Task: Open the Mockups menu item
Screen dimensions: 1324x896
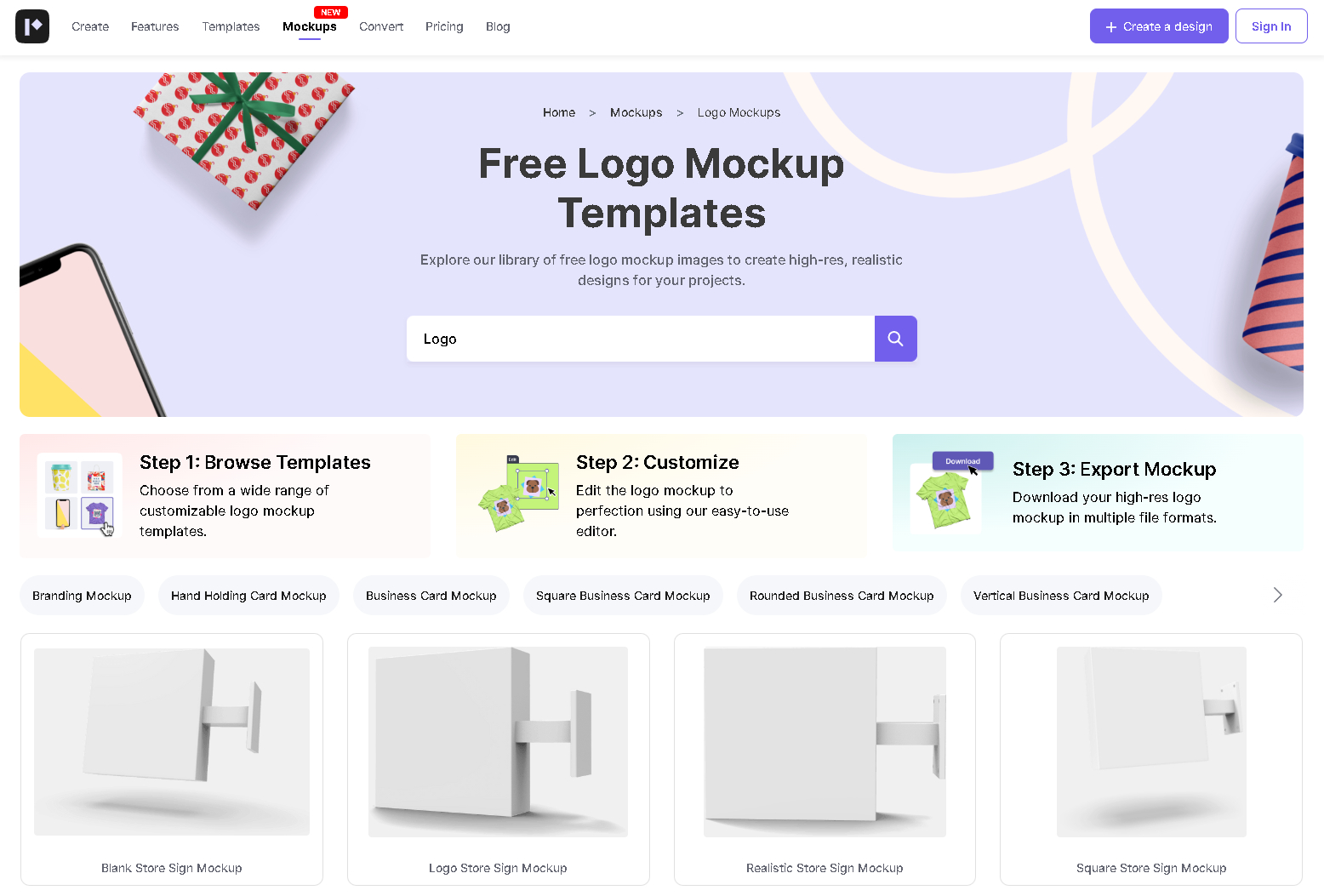Action: click(x=310, y=26)
